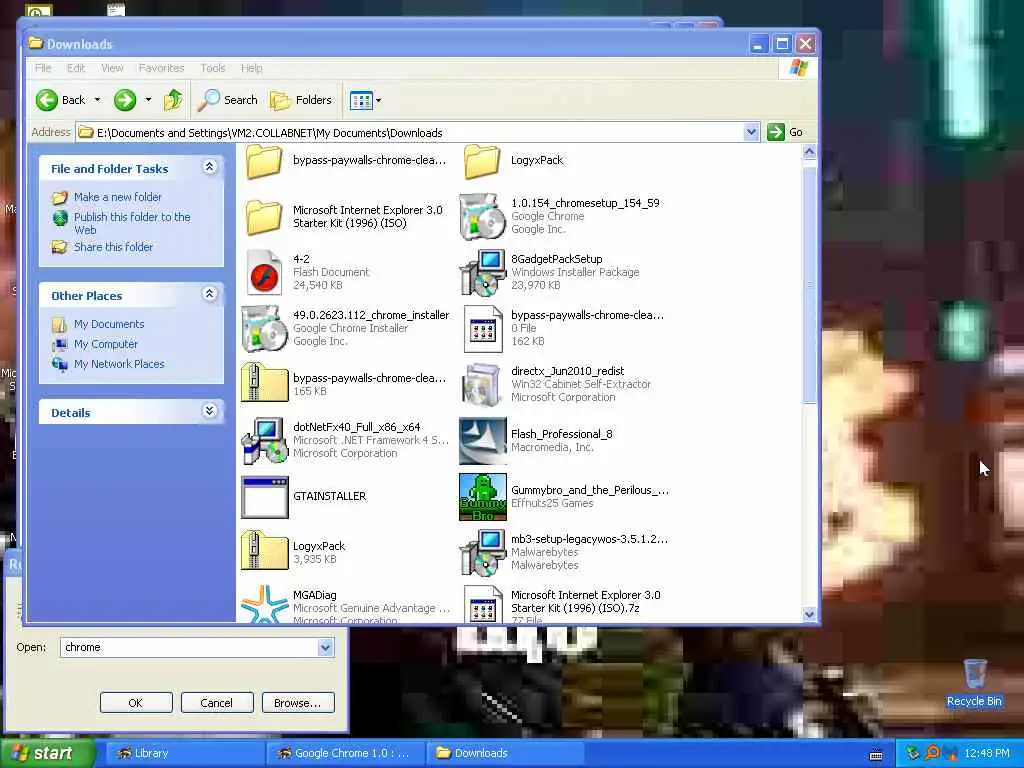Screen dimensions: 1024x768
Task: Select Flash_Professional_8 icon
Action: (x=483, y=441)
